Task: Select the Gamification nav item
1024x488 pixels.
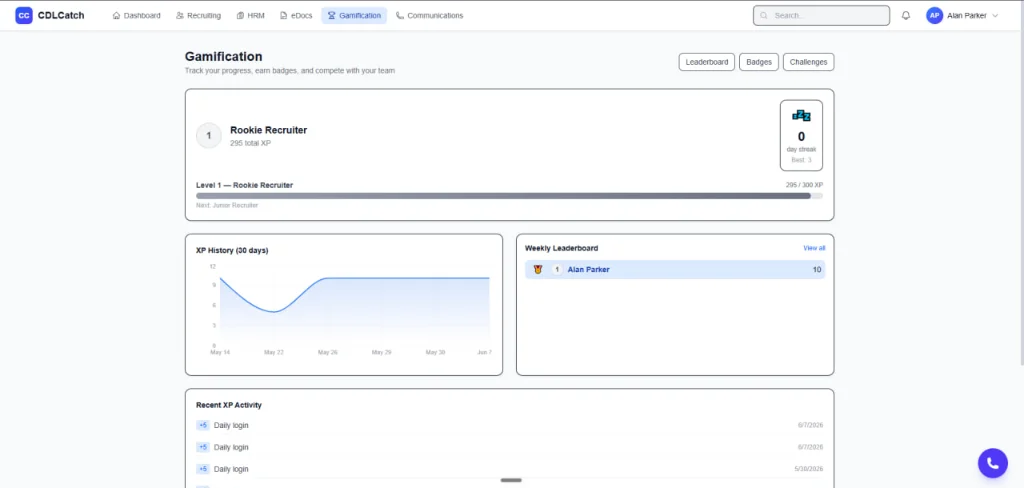Action: pyautogui.click(x=354, y=16)
